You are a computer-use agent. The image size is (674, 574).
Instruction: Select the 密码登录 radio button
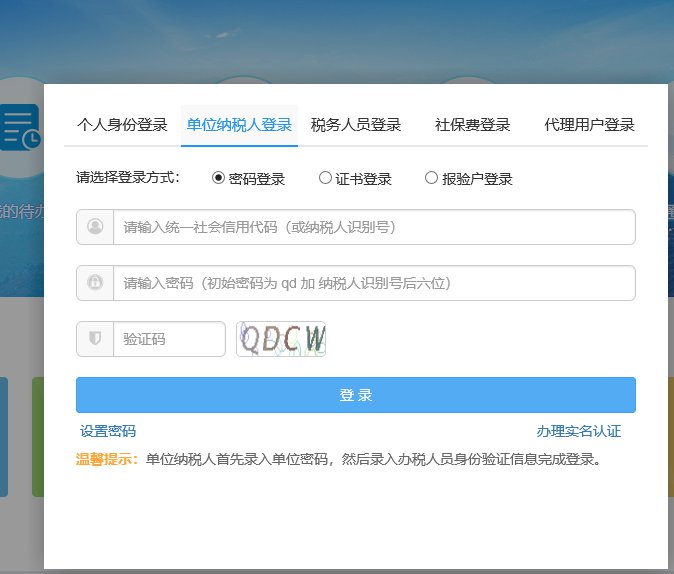coord(219,178)
